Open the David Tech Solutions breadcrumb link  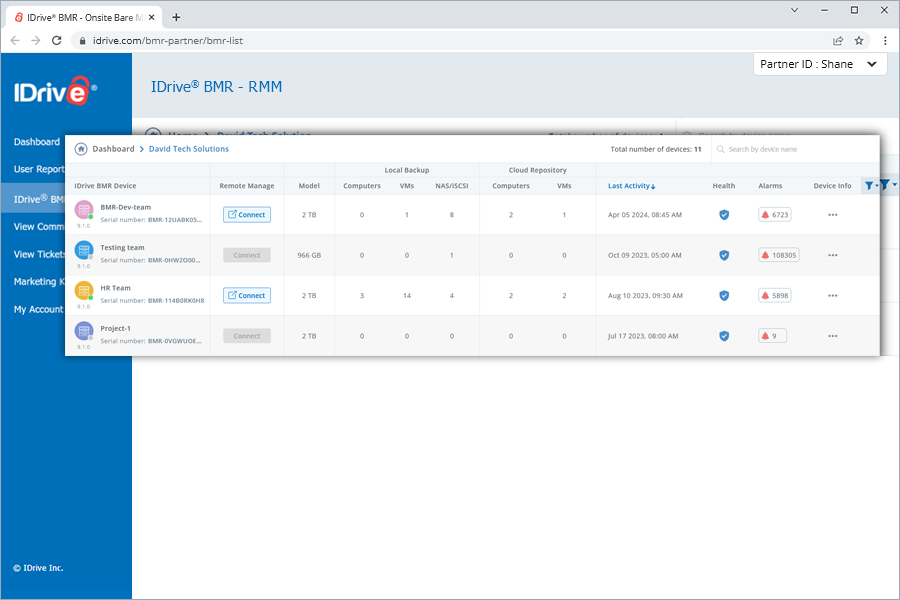[189, 149]
